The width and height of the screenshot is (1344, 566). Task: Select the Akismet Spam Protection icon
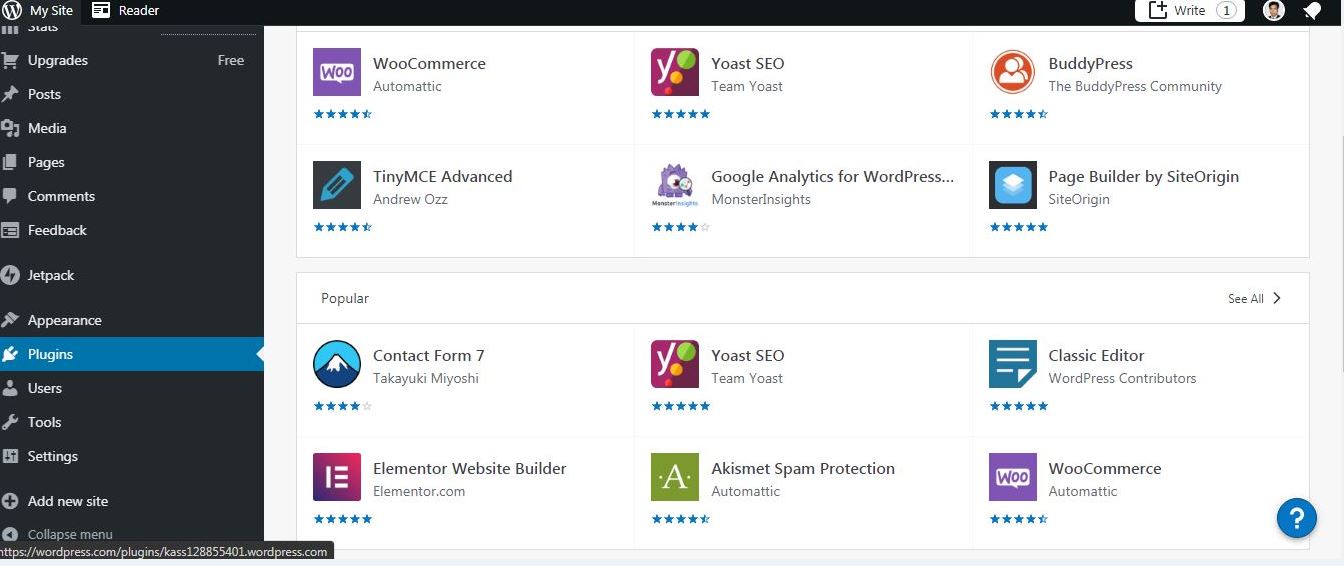click(675, 477)
